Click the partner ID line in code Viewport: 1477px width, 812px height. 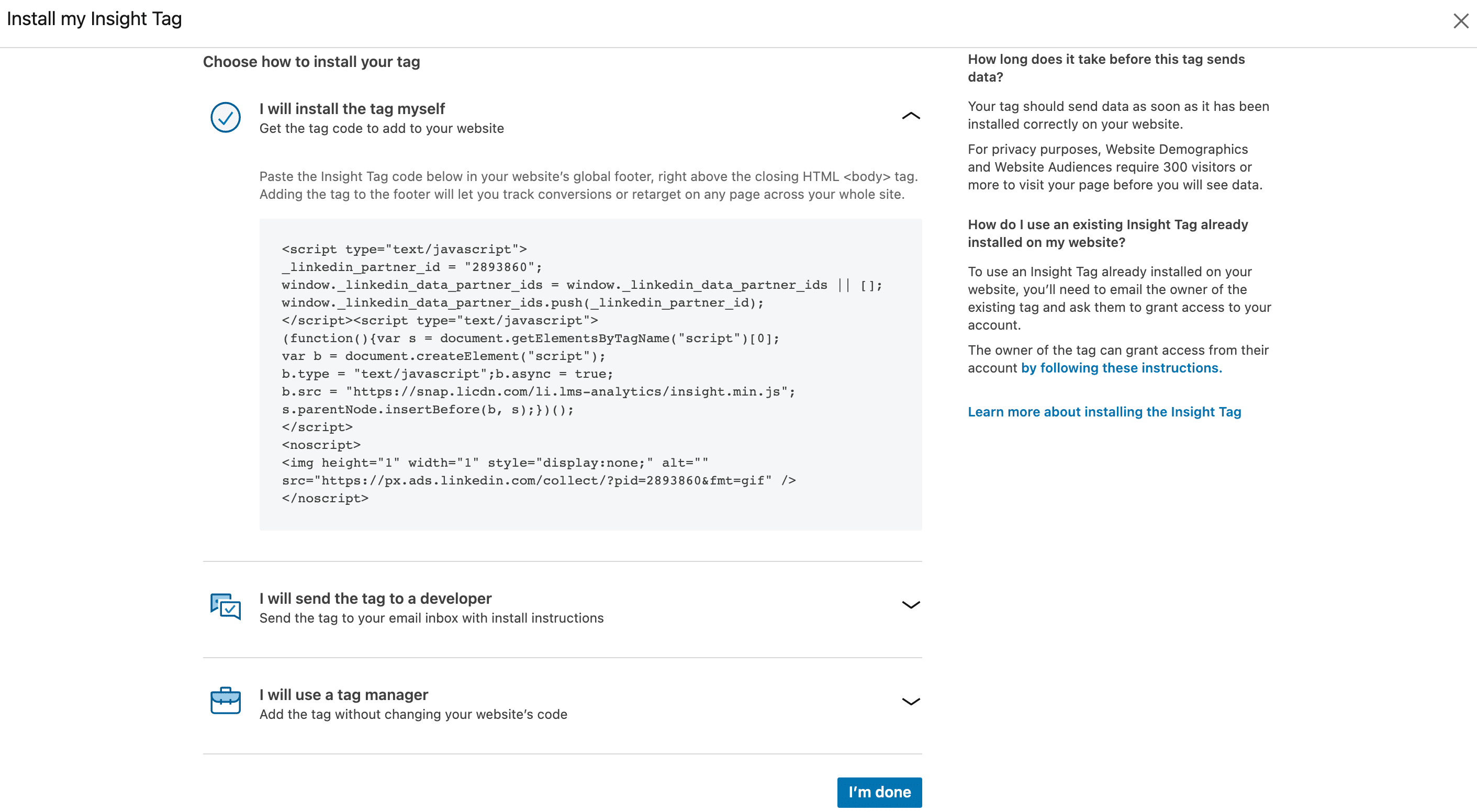tap(412, 267)
